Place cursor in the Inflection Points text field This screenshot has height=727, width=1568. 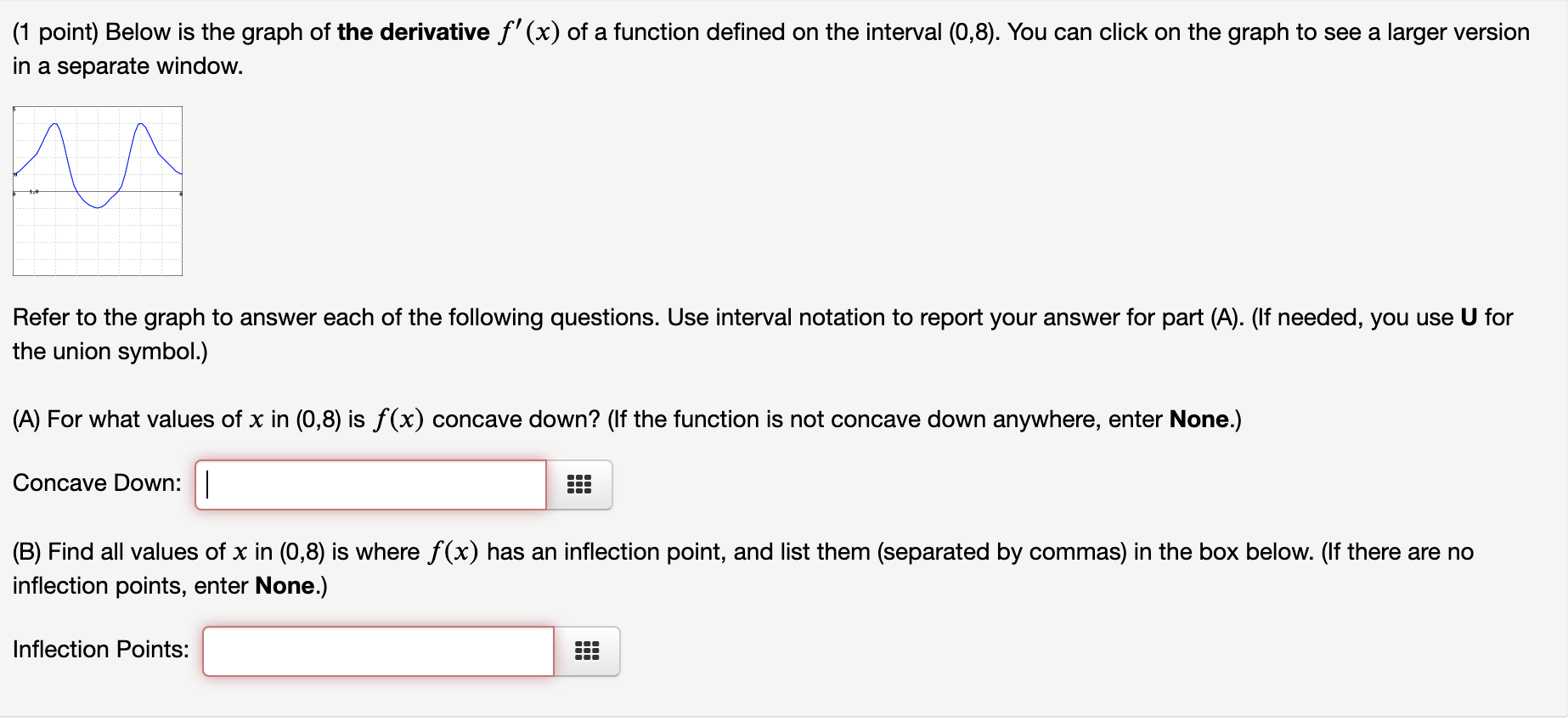pyautogui.click(x=377, y=651)
